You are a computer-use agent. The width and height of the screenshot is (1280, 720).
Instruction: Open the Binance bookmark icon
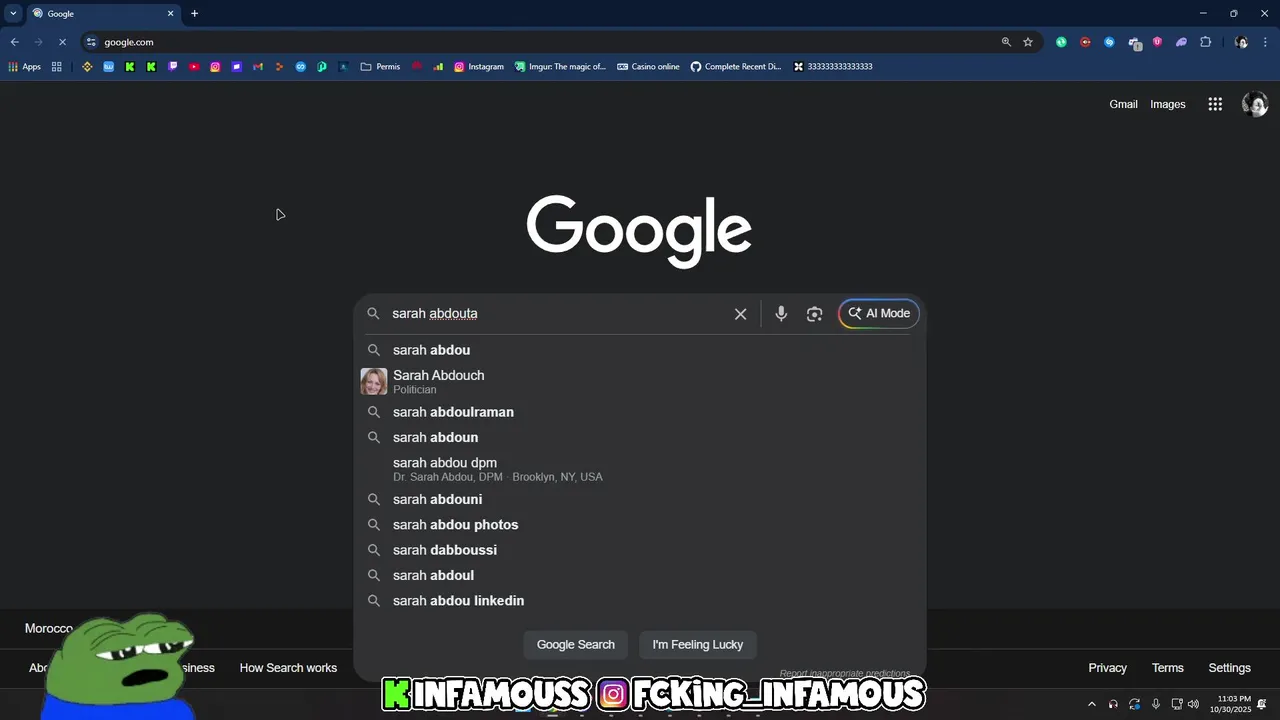pos(87,67)
